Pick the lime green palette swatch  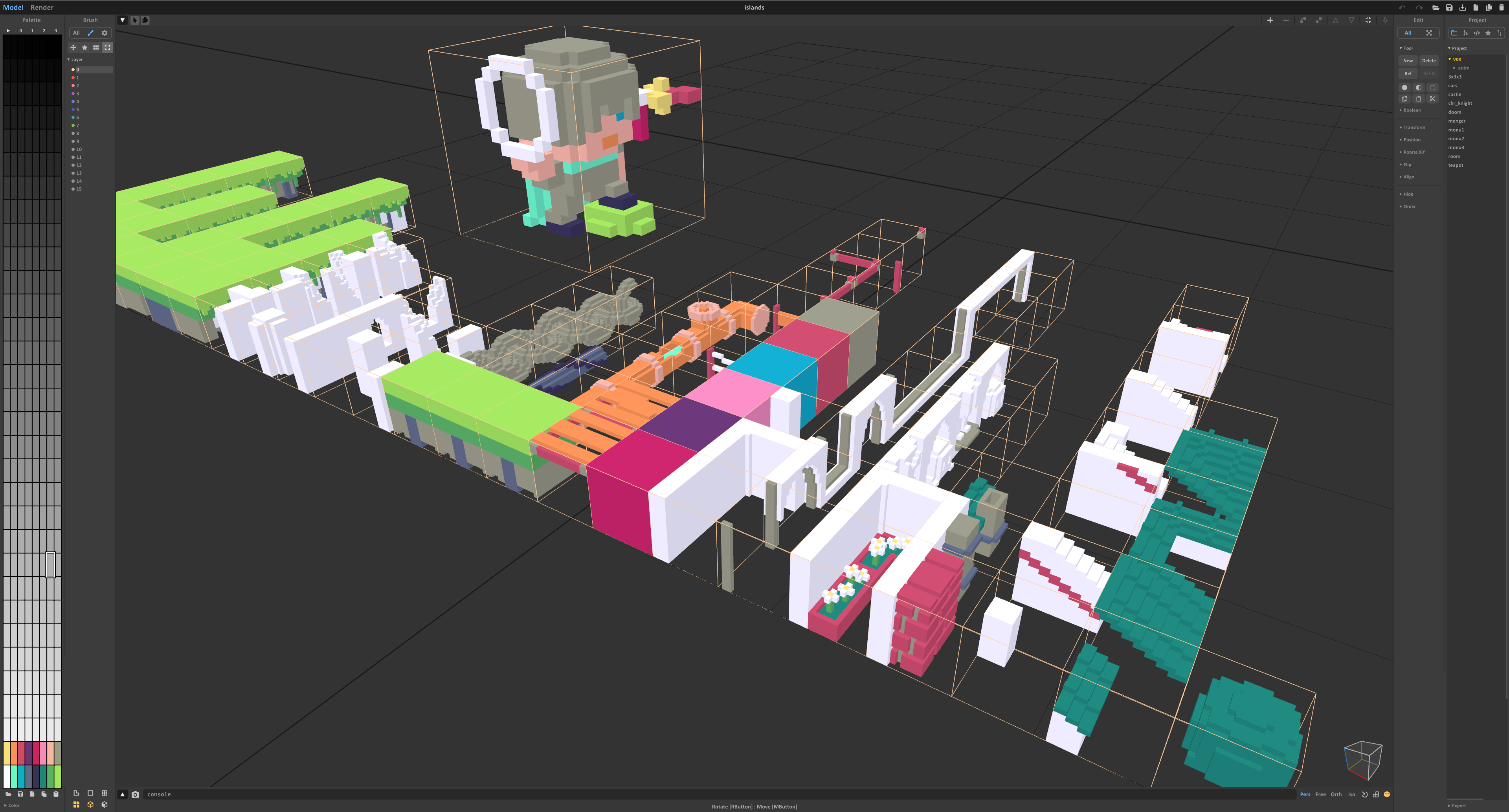[57, 776]
